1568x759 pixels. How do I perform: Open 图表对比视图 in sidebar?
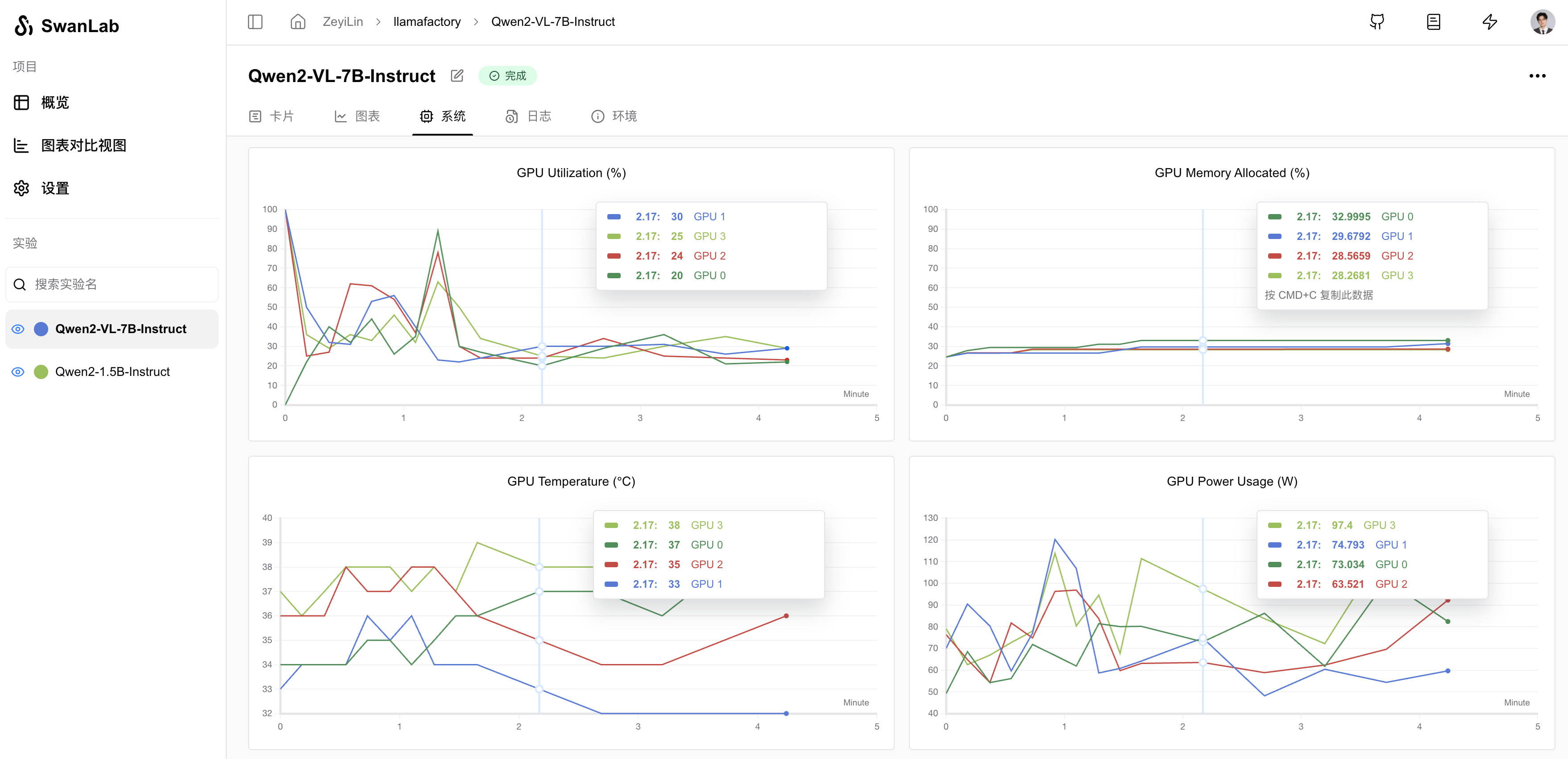[83, 145]
